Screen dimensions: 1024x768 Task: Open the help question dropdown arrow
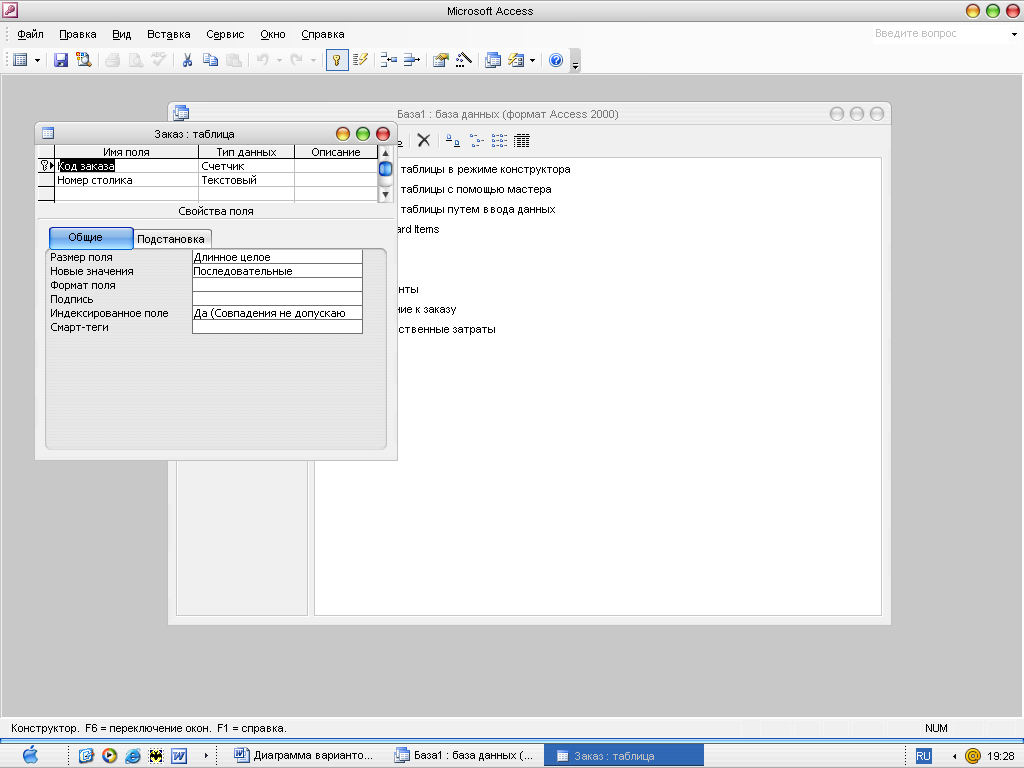click(x=1014, y=34)
